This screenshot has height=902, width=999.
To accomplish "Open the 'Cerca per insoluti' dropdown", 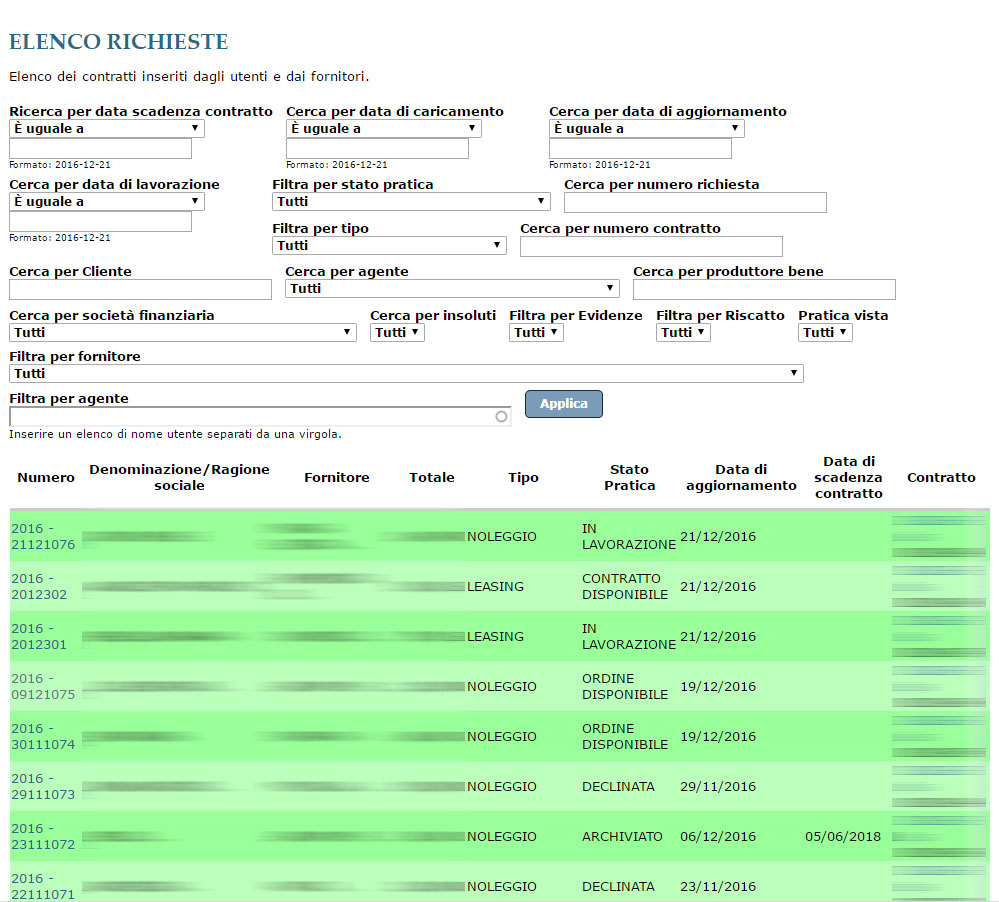I will coord(397,333).
